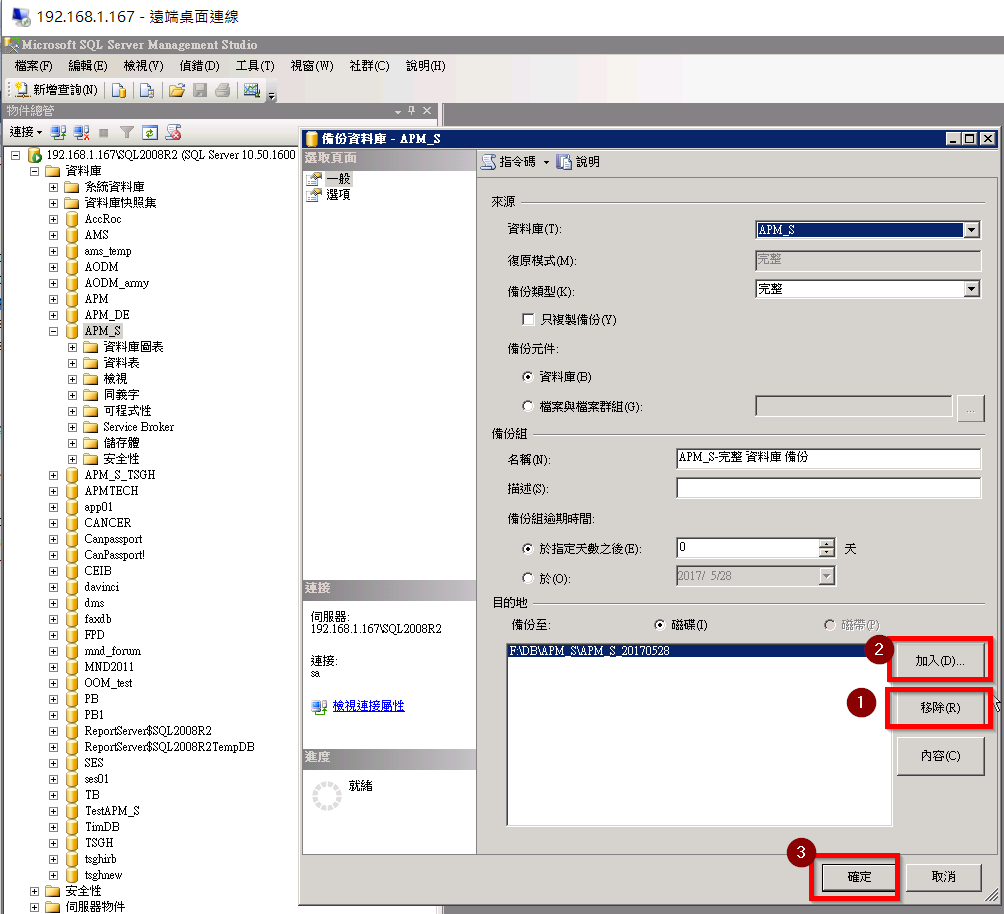Viewport: 1004px width, 914px height.
Task: Select the 資料庫(B) radio button
Action: tap(528, 377)
